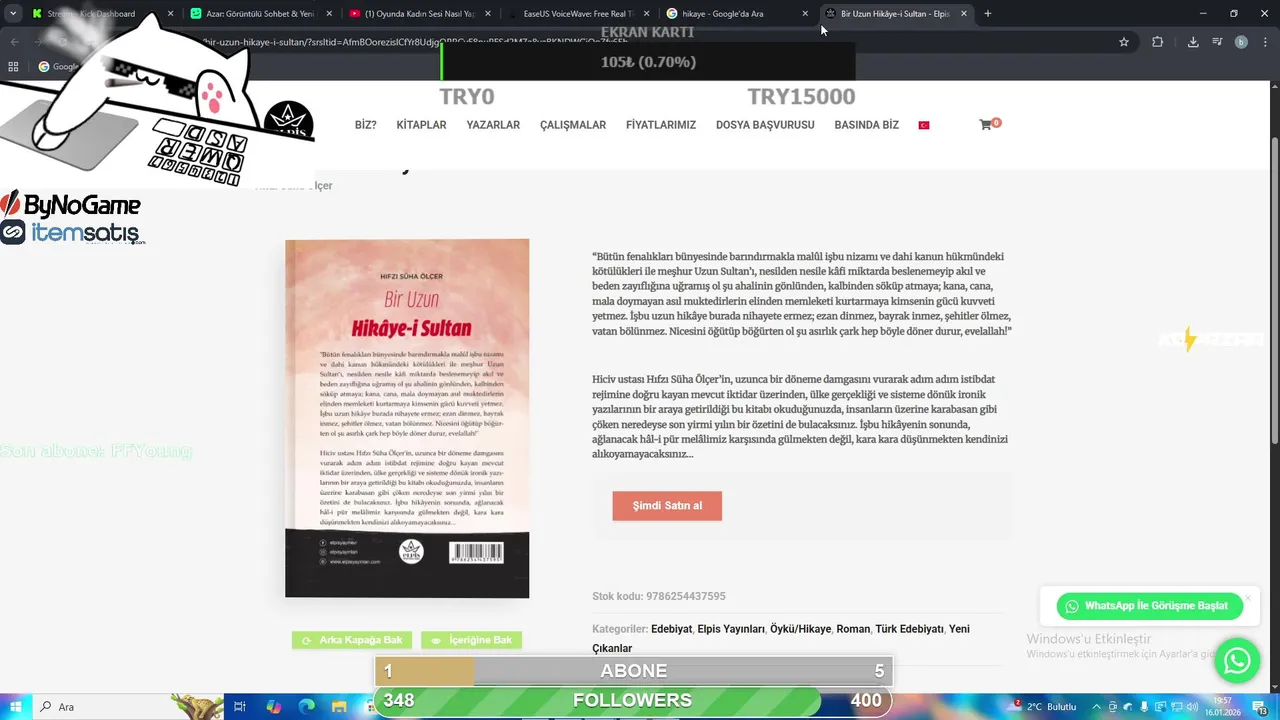Open the notification center icon
This screenshot has height=720, width=1280.
tap(1260, 706)
